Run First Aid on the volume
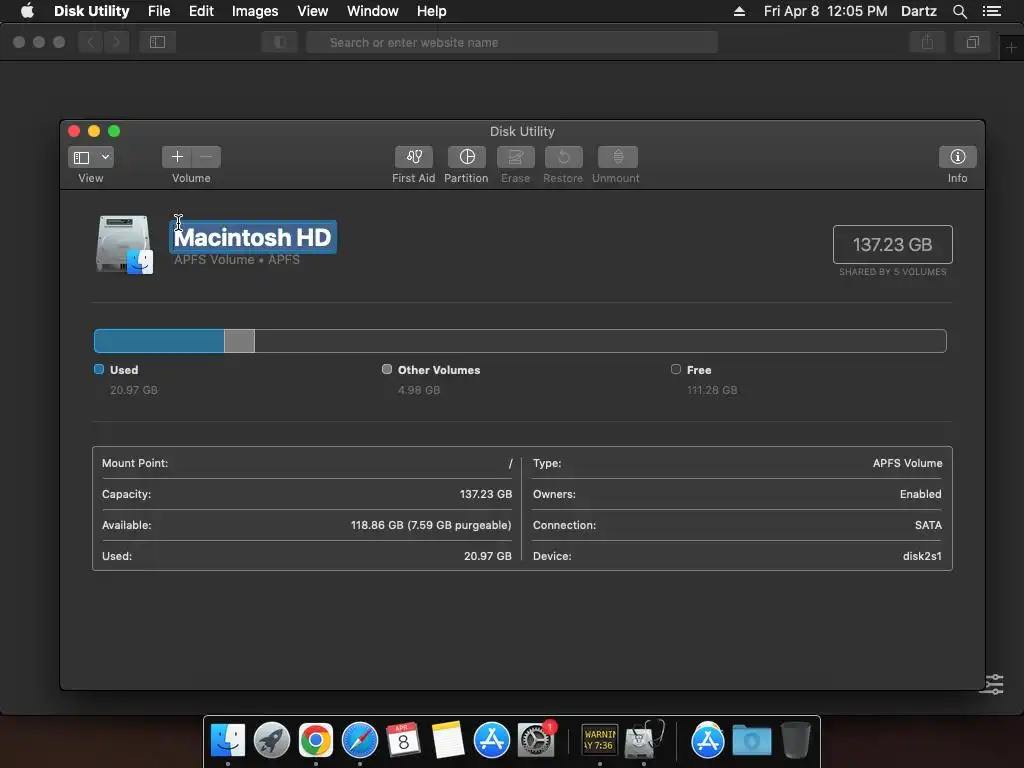This screenshot has height=768, width=1024. point(413,157)
